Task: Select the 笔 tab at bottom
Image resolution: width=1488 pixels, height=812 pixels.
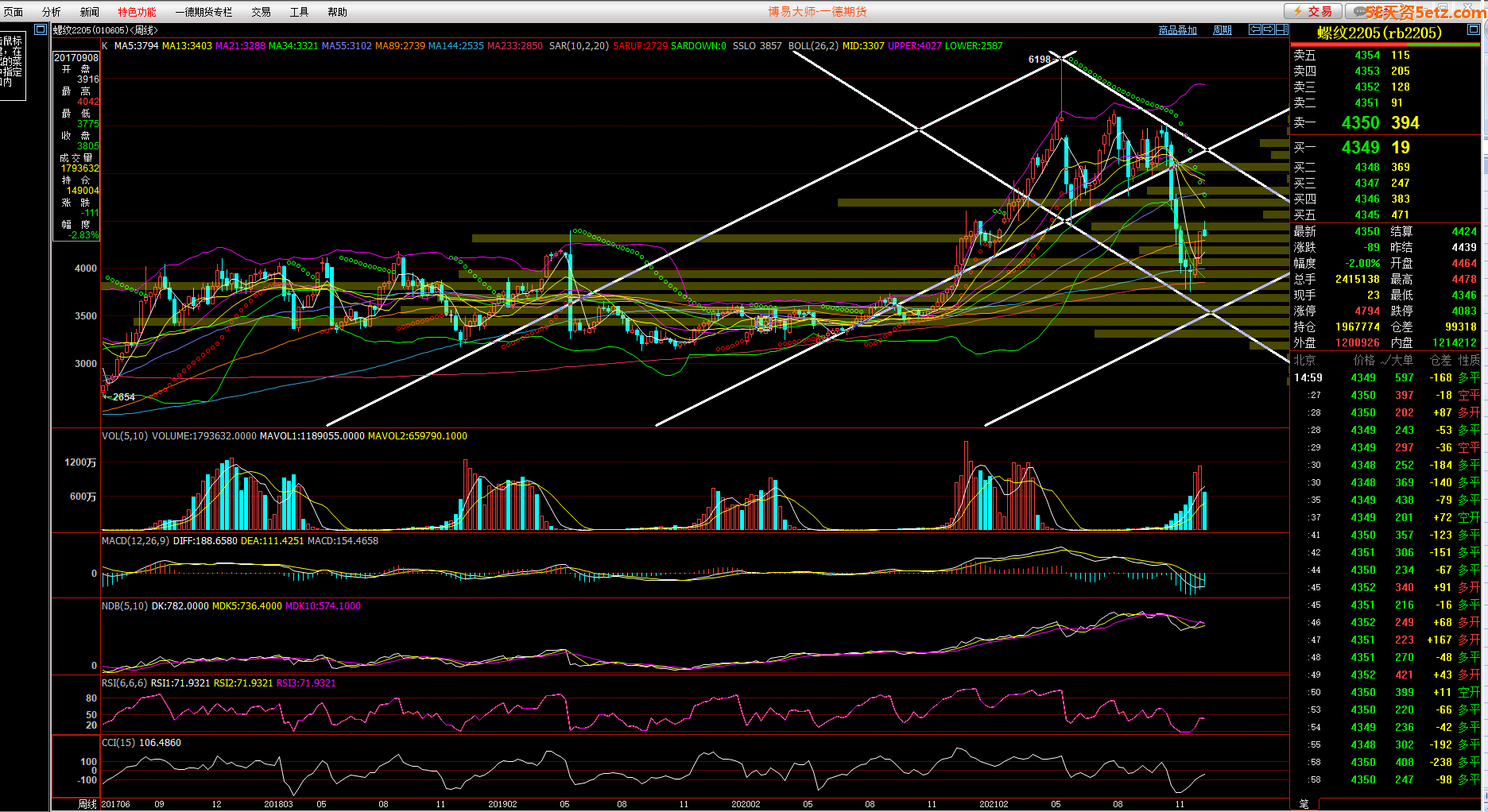Action: coord(1304,804)
